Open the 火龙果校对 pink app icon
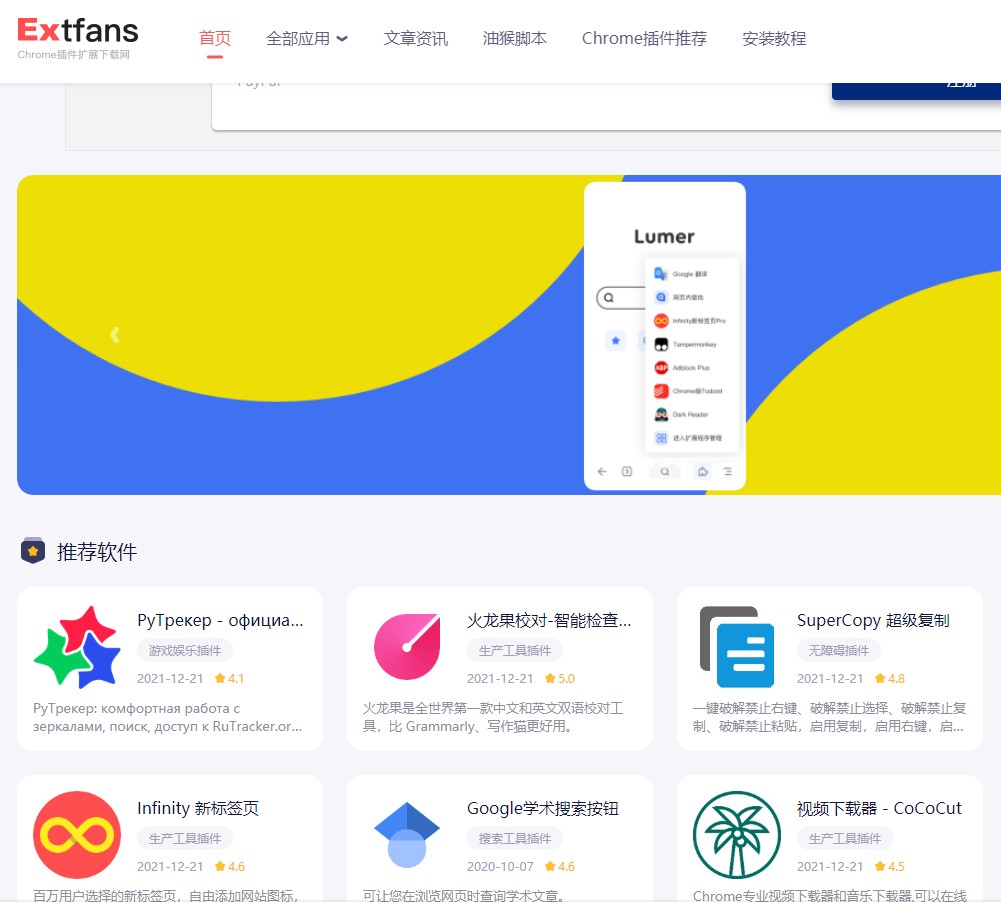This screenshot has height=902, width=1001. pos(407,647)
